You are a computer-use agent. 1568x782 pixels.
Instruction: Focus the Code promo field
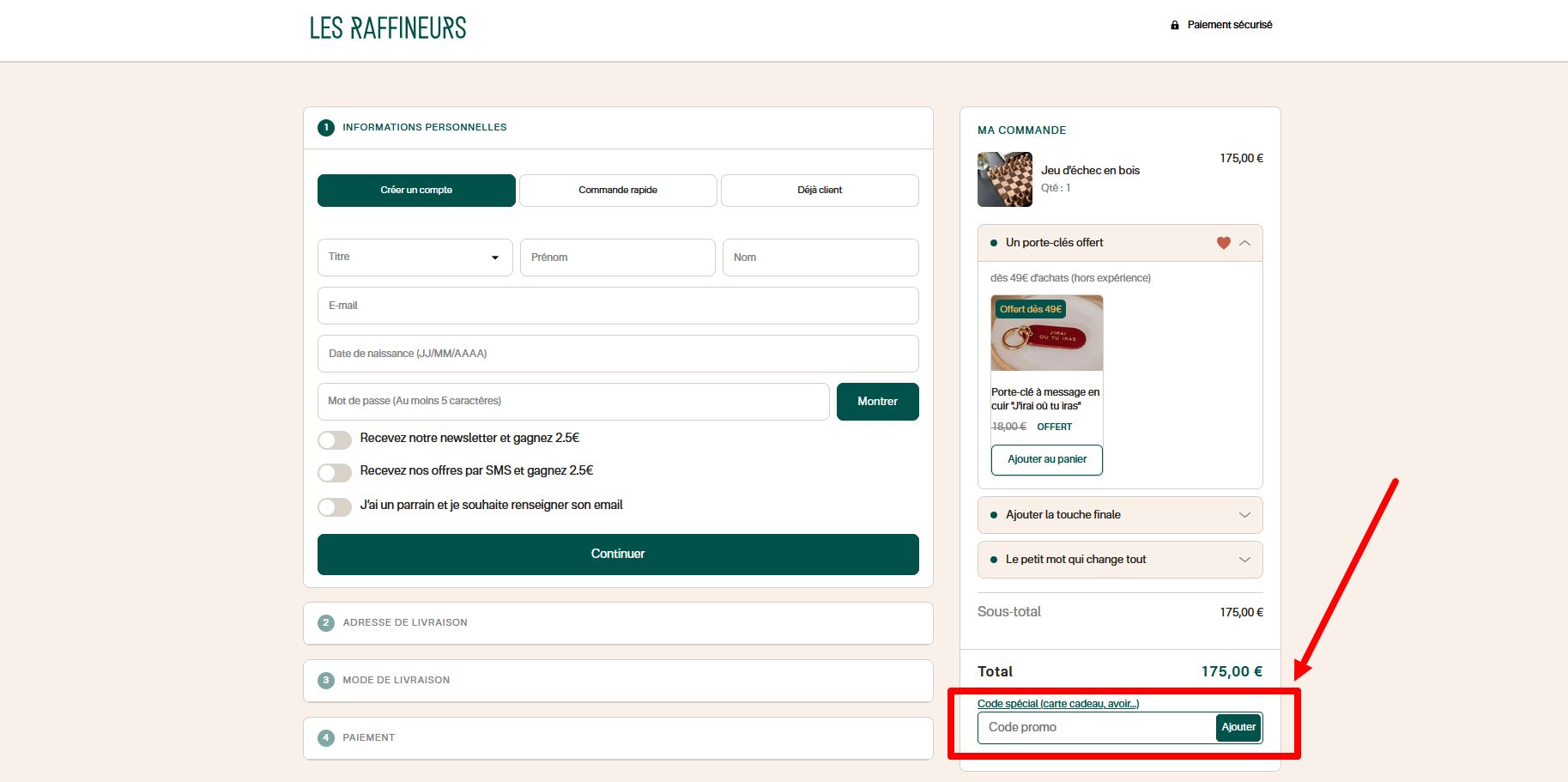pyautogui.click(x=1096, y=728)
